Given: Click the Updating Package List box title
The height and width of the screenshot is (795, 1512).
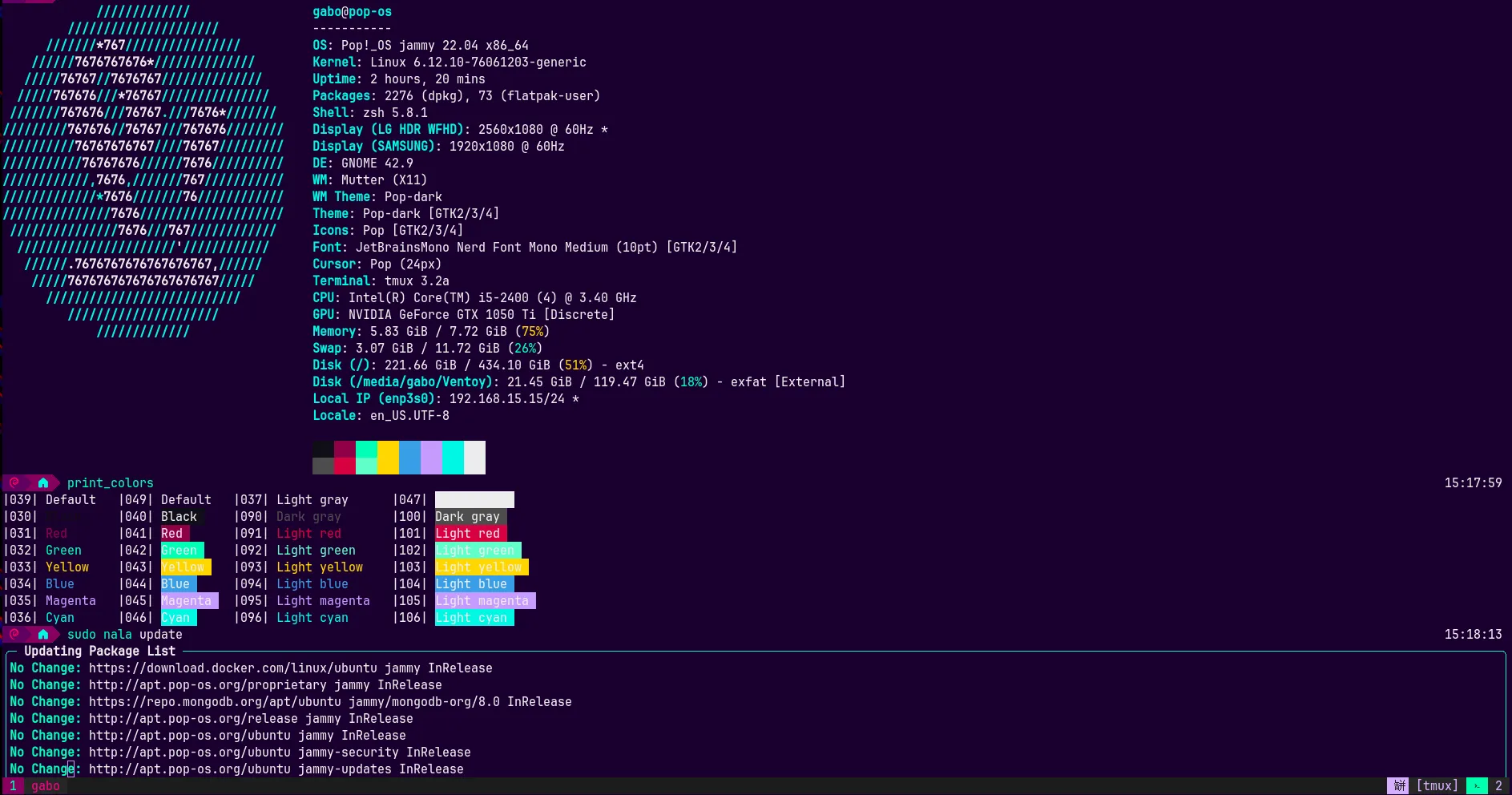Looking at the screenshot, I should [99, 651].
